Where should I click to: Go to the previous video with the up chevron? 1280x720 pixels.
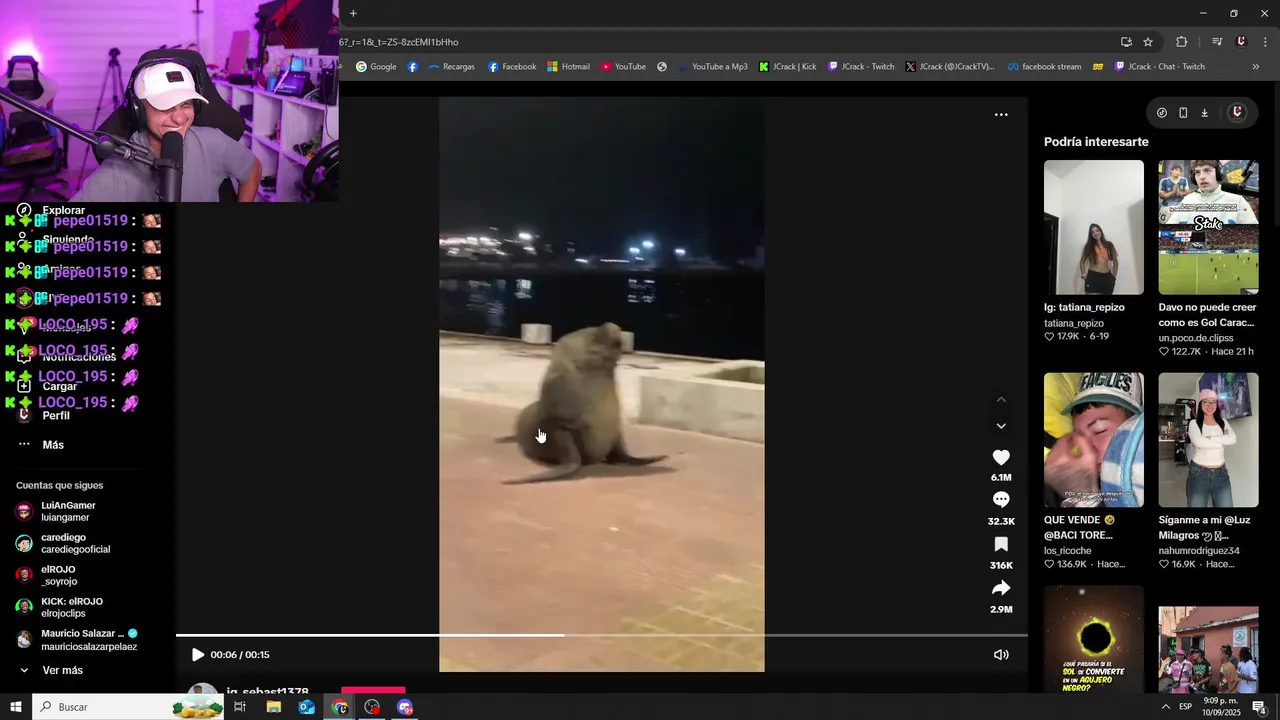pyautogui.click(x=1001, y=400)
